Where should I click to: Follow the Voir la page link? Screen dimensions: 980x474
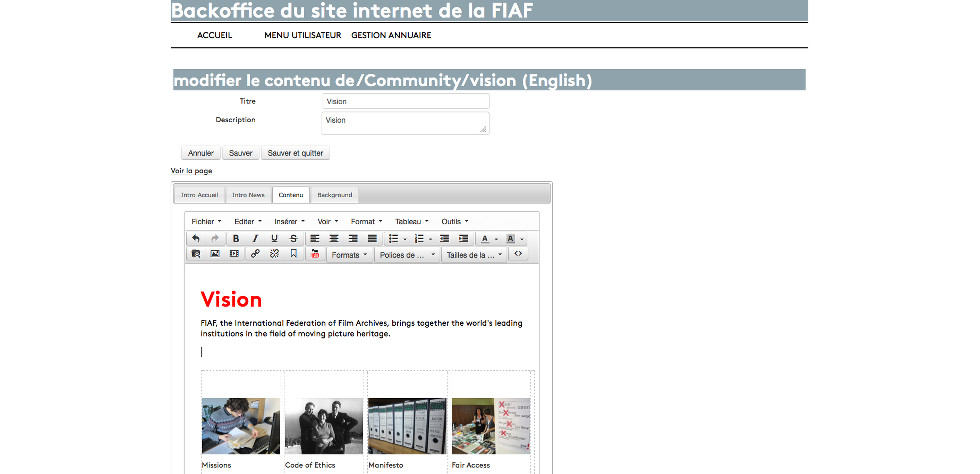[191, 171]
